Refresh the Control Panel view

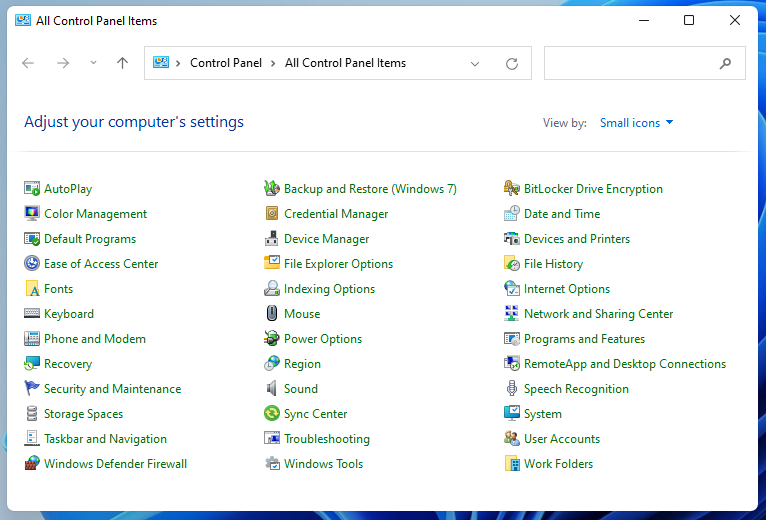coord(511,64)
